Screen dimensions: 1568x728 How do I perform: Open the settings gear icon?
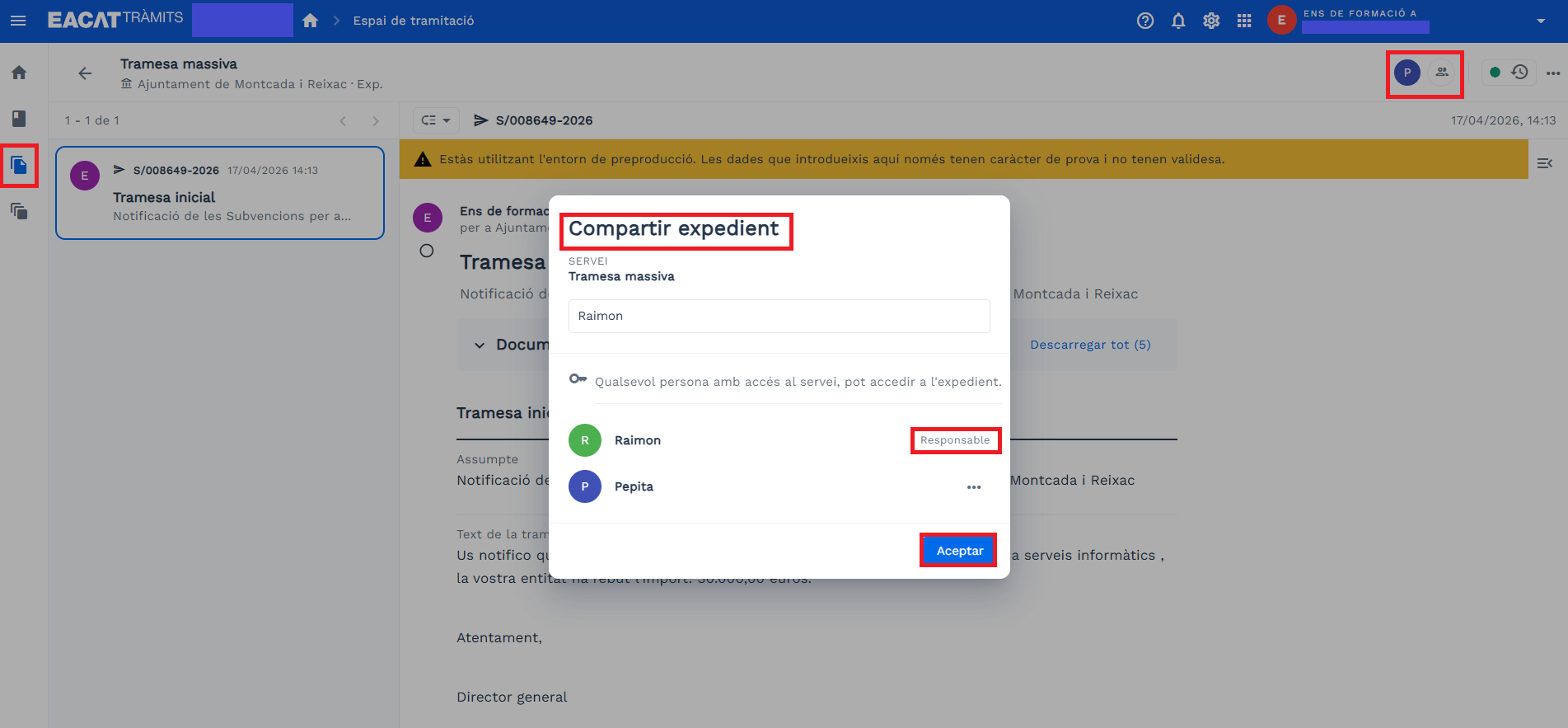click(x=1211, y=21)
